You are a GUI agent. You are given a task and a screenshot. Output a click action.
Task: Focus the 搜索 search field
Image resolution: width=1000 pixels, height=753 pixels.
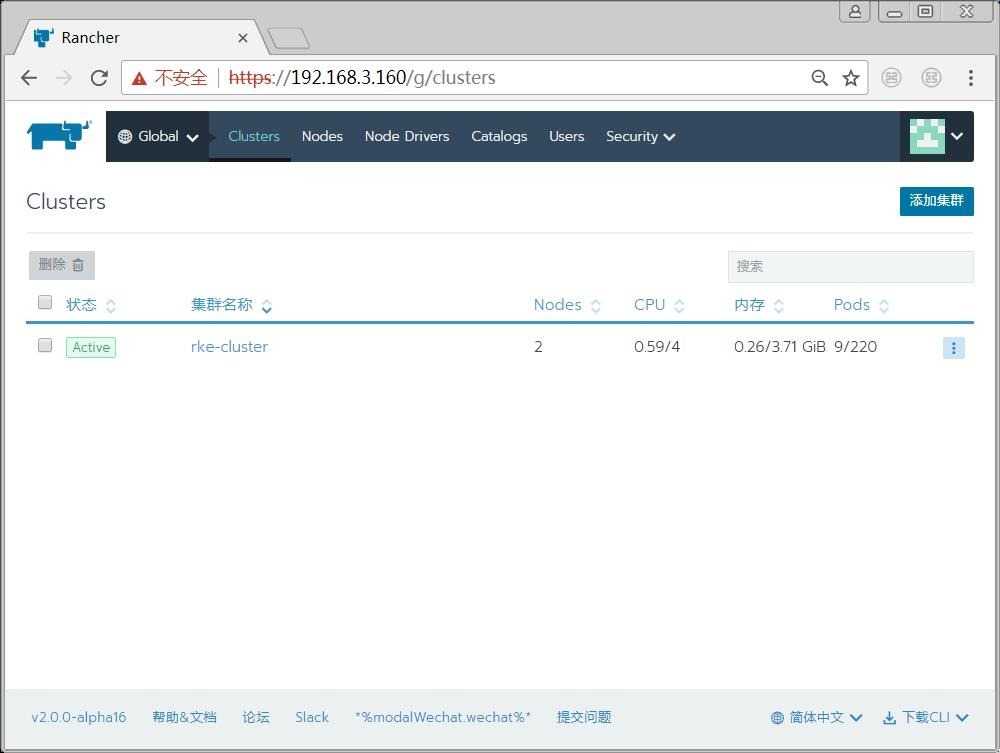coord(851,267)
